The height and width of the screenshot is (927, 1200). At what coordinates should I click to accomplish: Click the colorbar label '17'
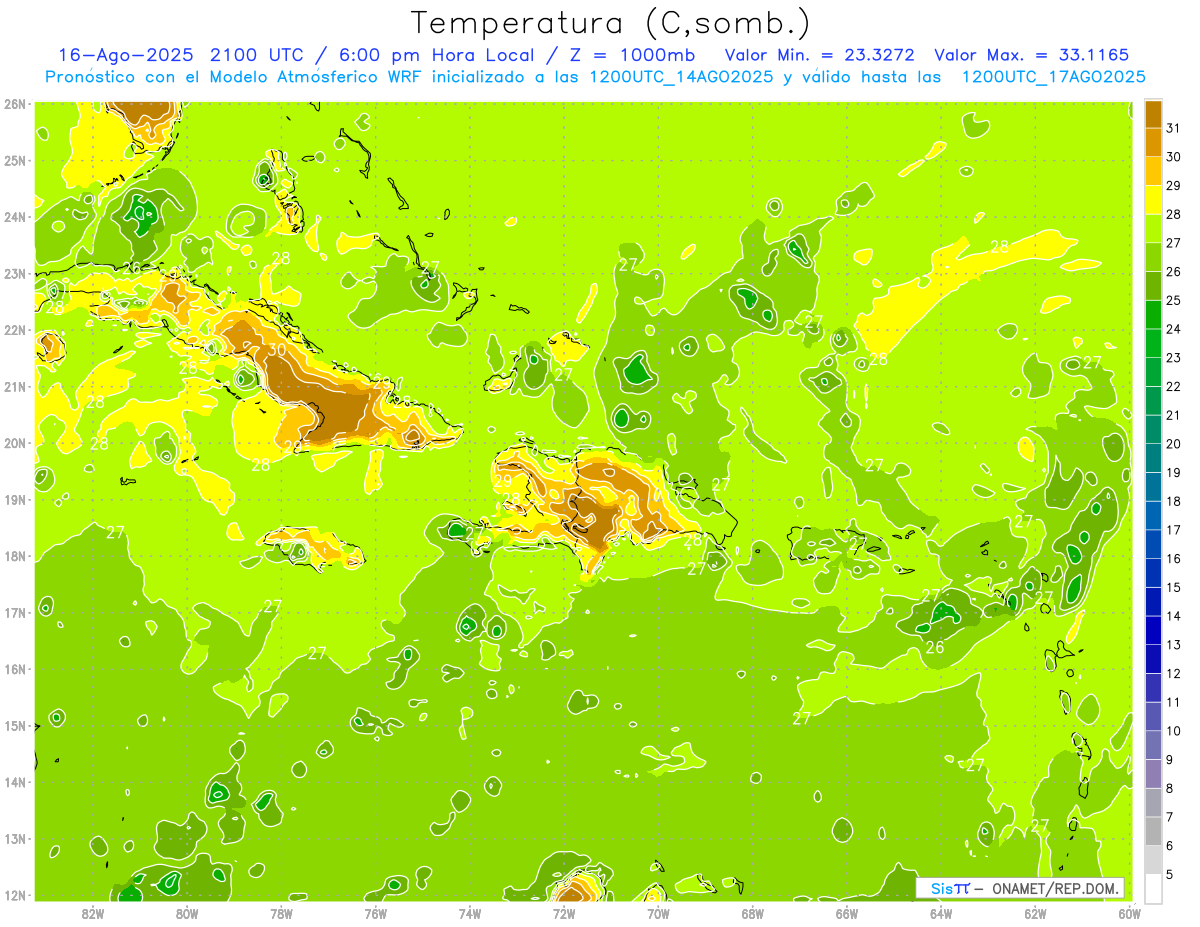(1174, 530)
